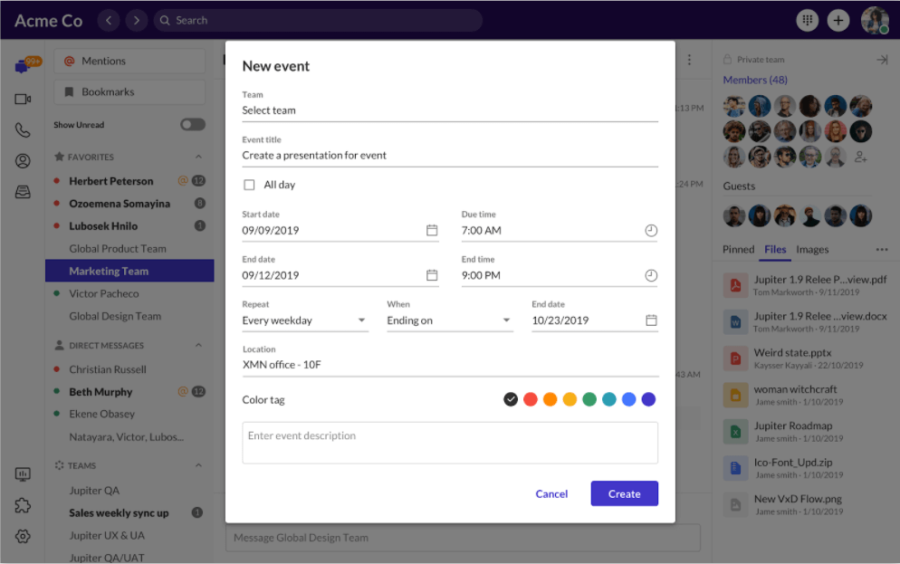Click the event description text field

[x=449, y=443]
